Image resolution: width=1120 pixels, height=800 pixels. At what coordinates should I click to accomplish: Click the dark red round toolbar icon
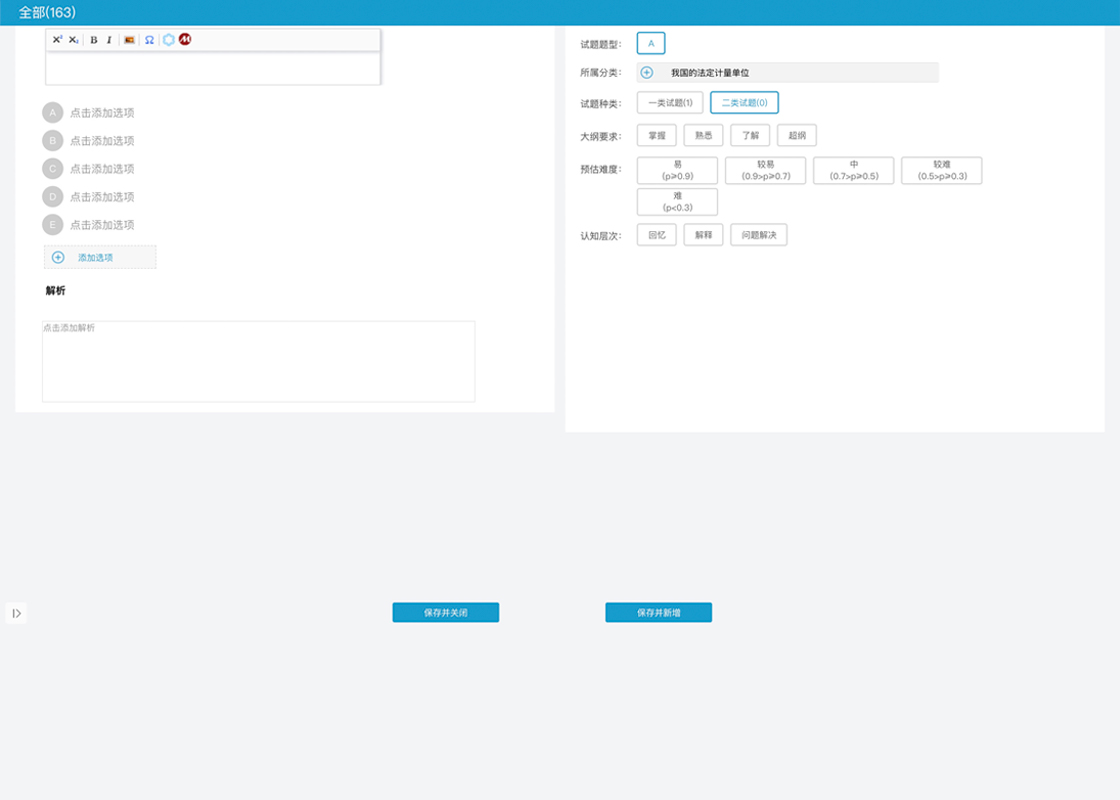[x=185, y=40]
